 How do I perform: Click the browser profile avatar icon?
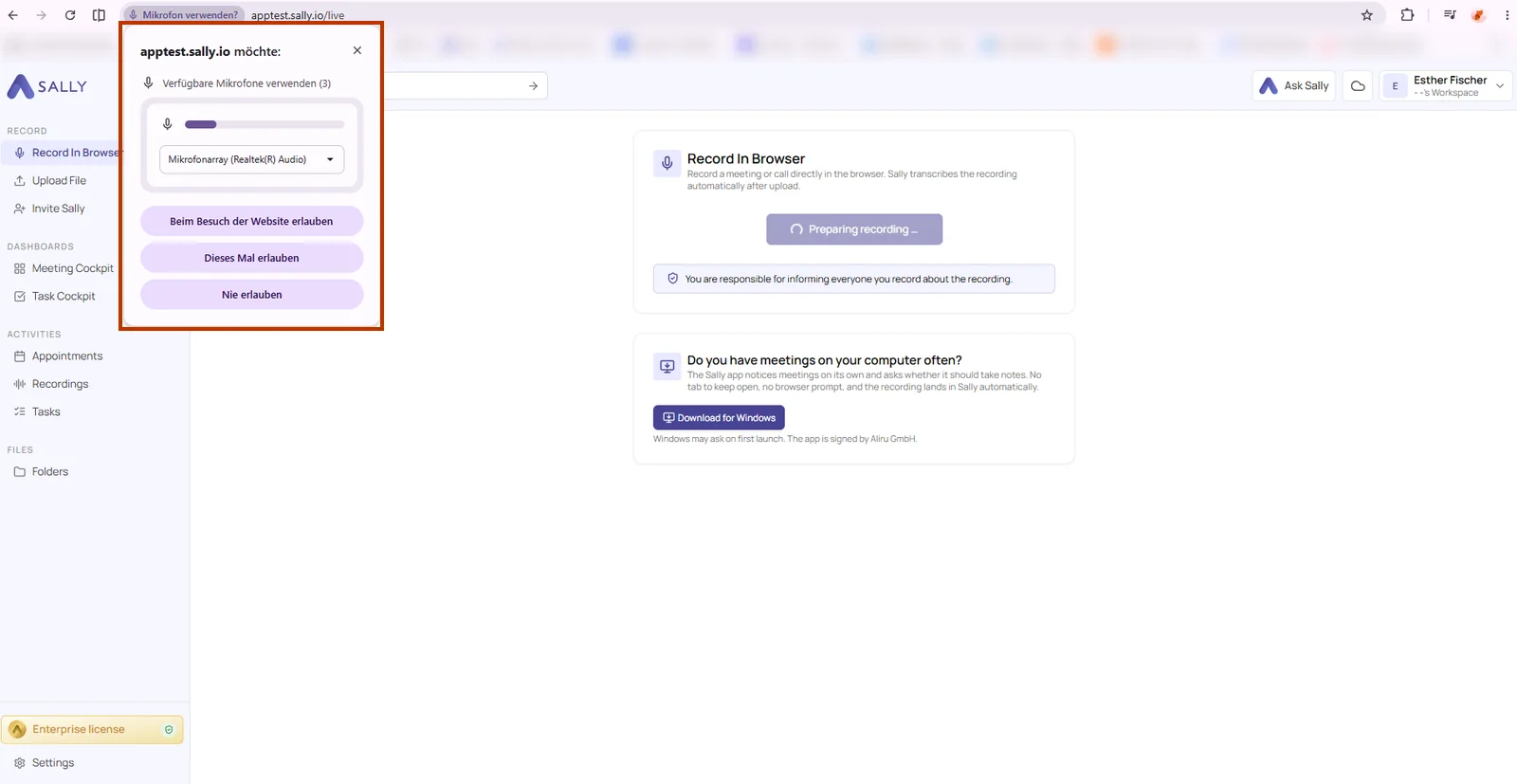(x=1478, y=15)
